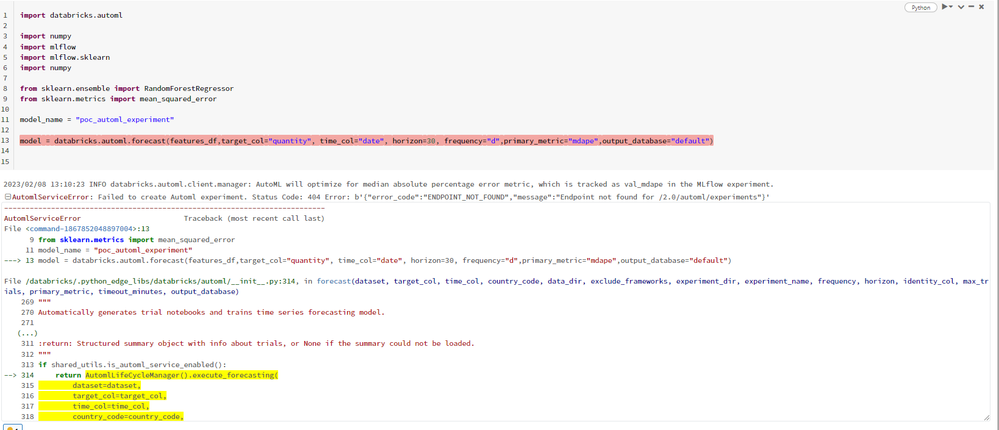This screenshot has height=430, width=999.
Task: Click the import mlflow.sklearn line
Action: (65, 58)
